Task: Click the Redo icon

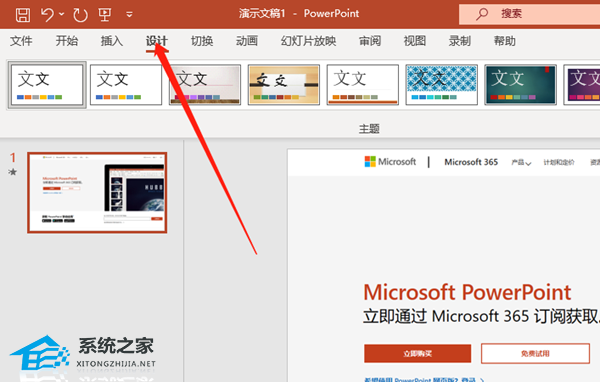Action: pyautogui.click(x=80, y=15)
